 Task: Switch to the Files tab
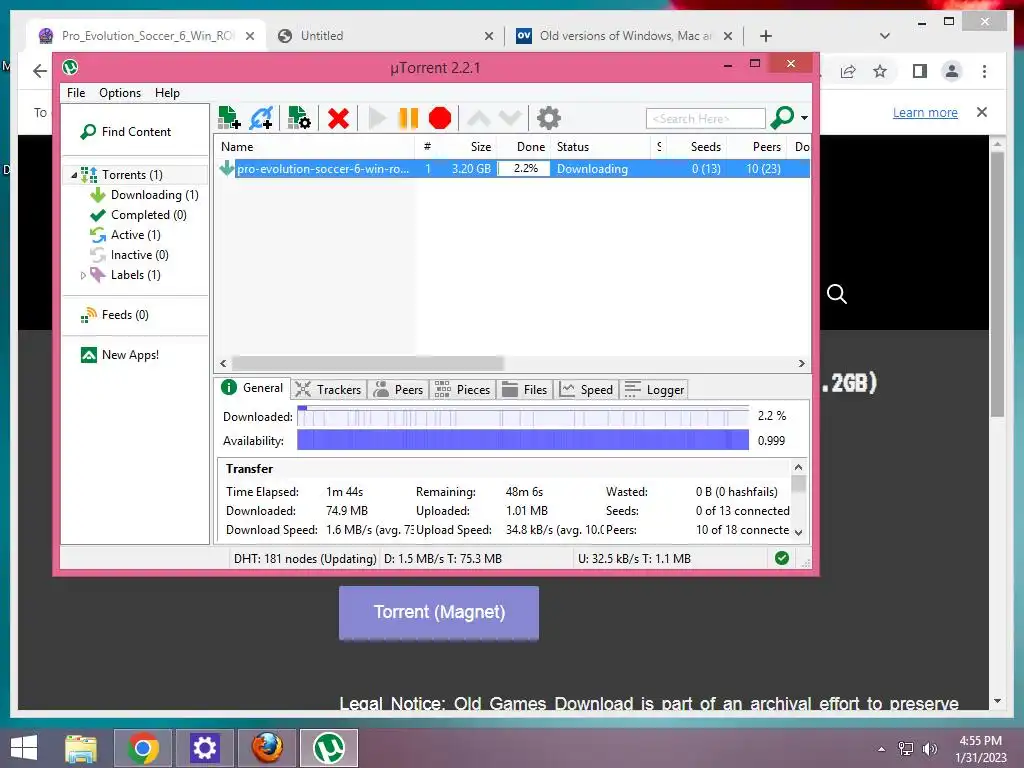click(x=525, y=390)
